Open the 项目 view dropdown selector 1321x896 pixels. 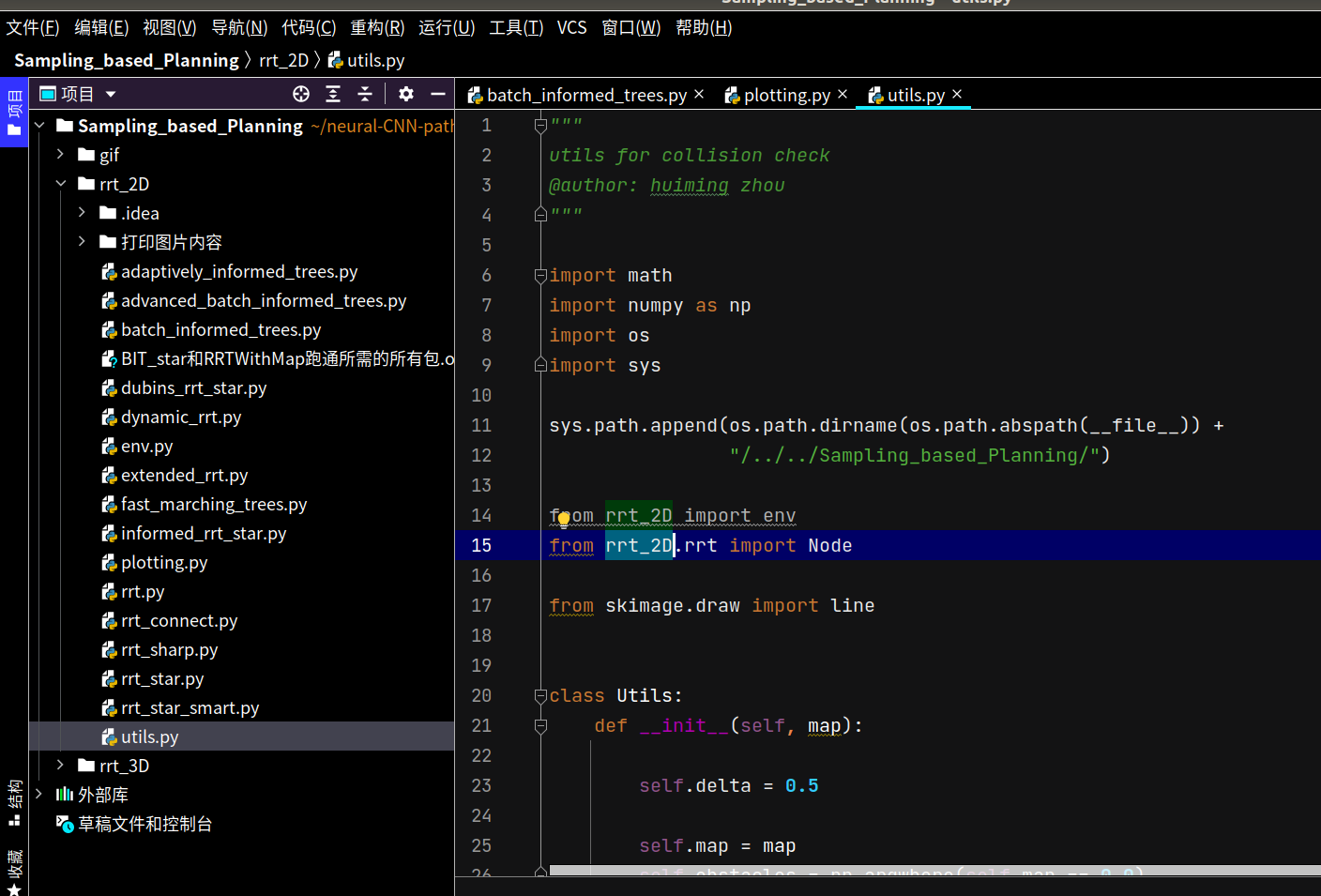coord(79,94)
